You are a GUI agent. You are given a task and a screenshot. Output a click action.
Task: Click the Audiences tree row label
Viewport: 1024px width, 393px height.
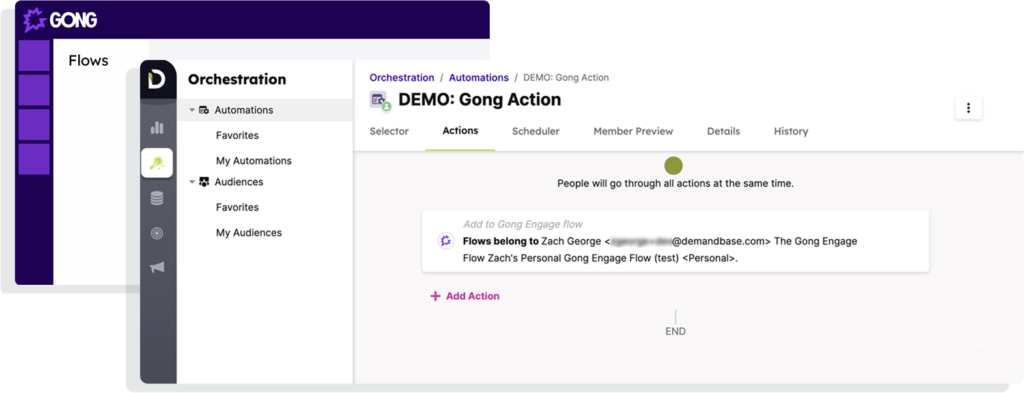click(239, 182)
